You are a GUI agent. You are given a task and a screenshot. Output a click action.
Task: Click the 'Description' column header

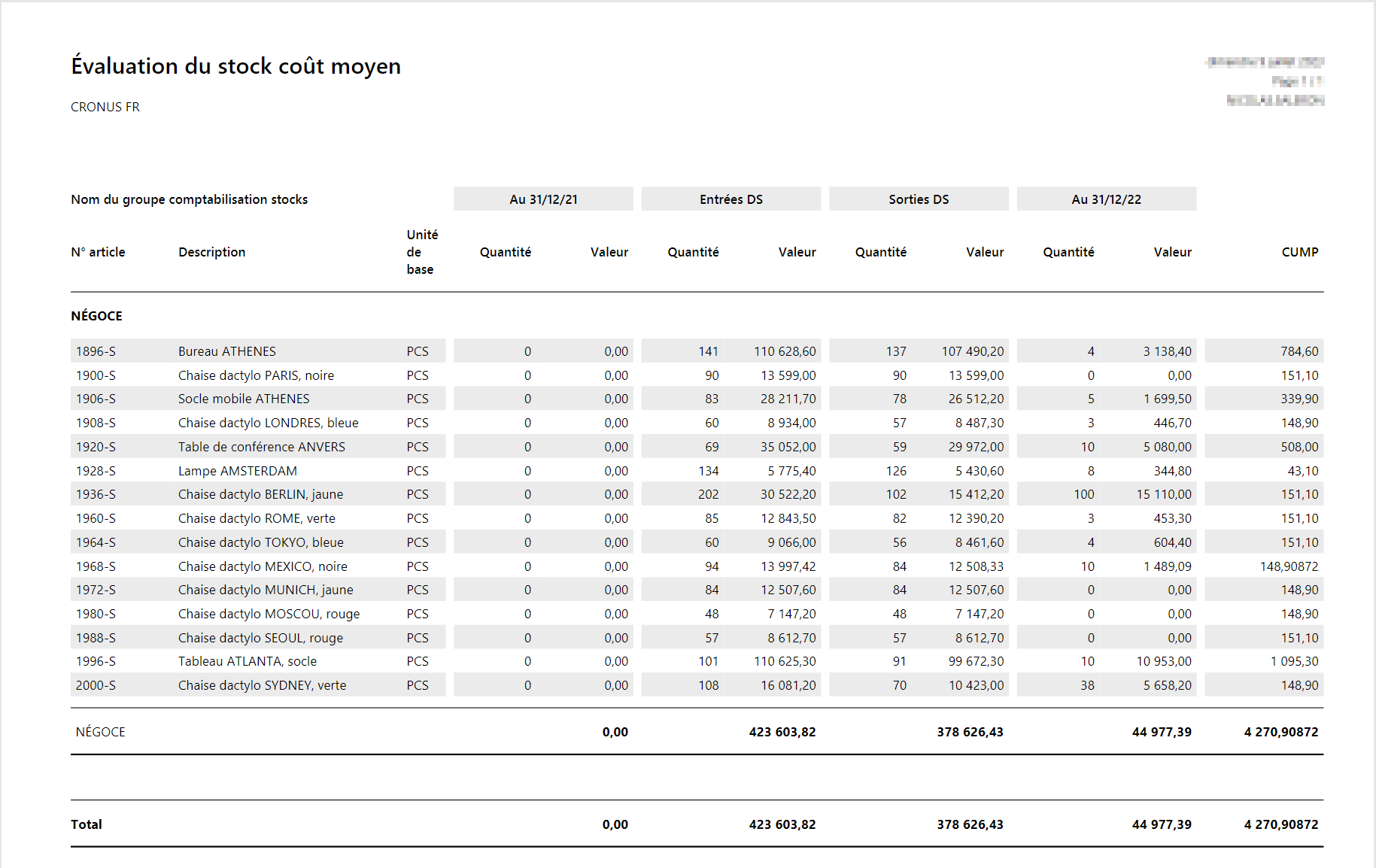[x=211, y=252]
